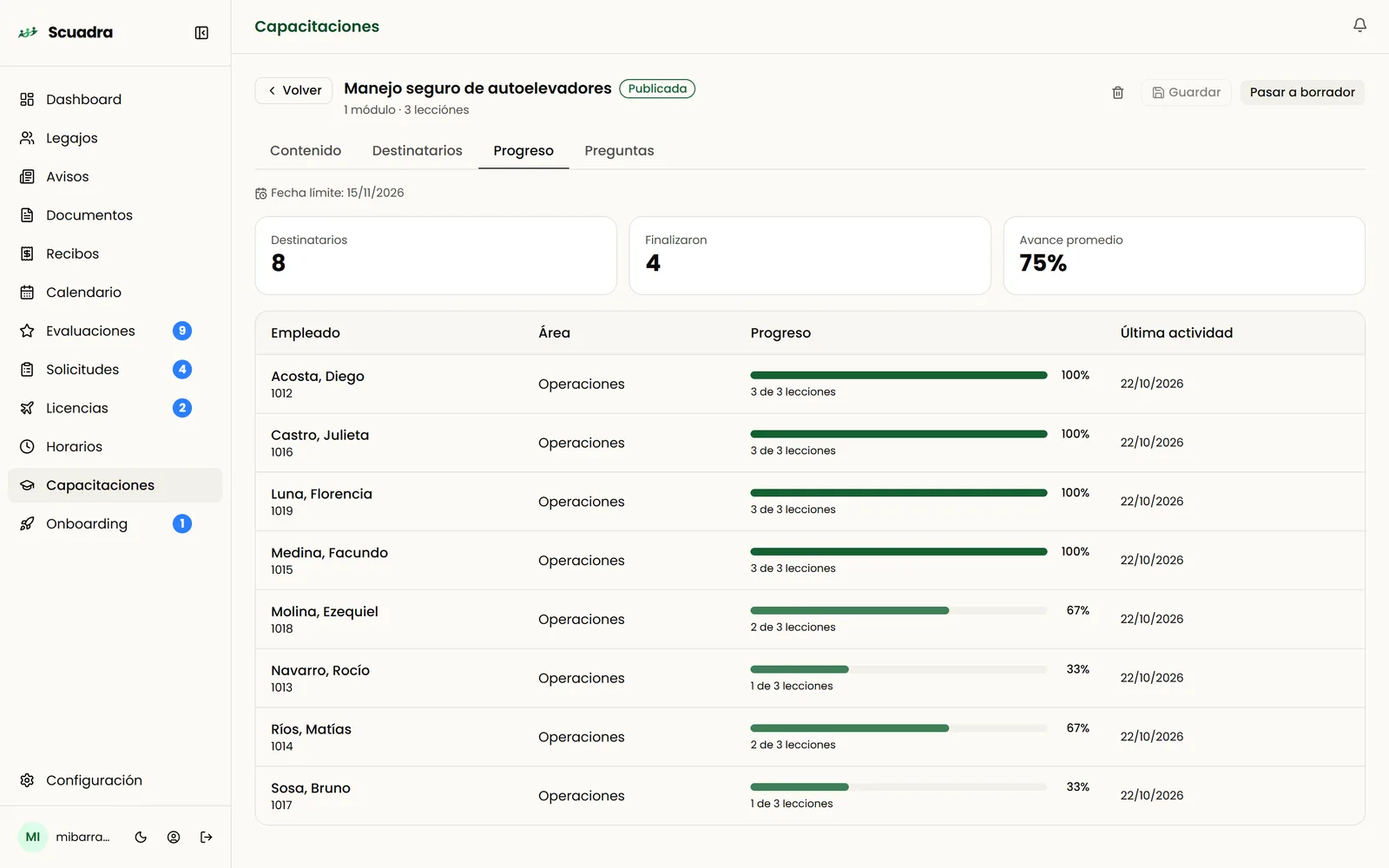Click Ríos, Matías 67% value
Image resolution: width=1389 pixels, height=868 pixels.
1078,728
